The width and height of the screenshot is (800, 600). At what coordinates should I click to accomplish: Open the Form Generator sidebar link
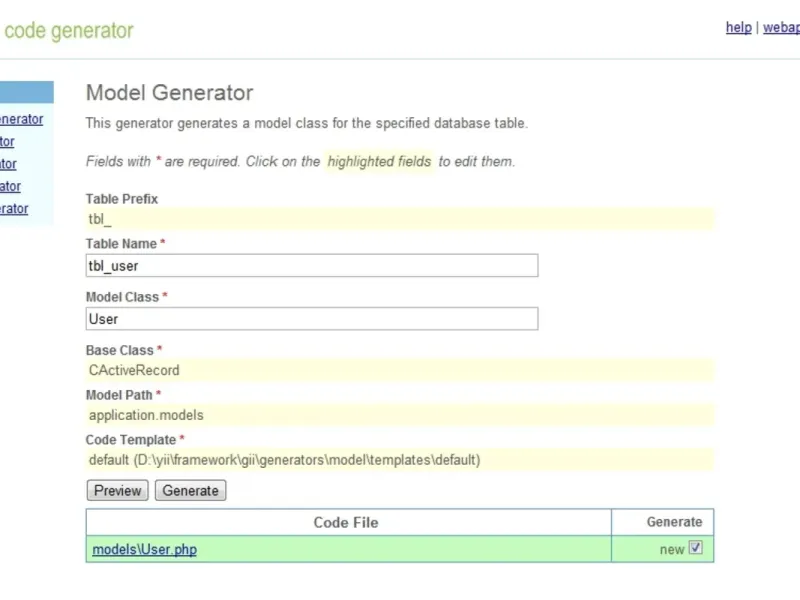pyautogui.click(x=8, y=164)
